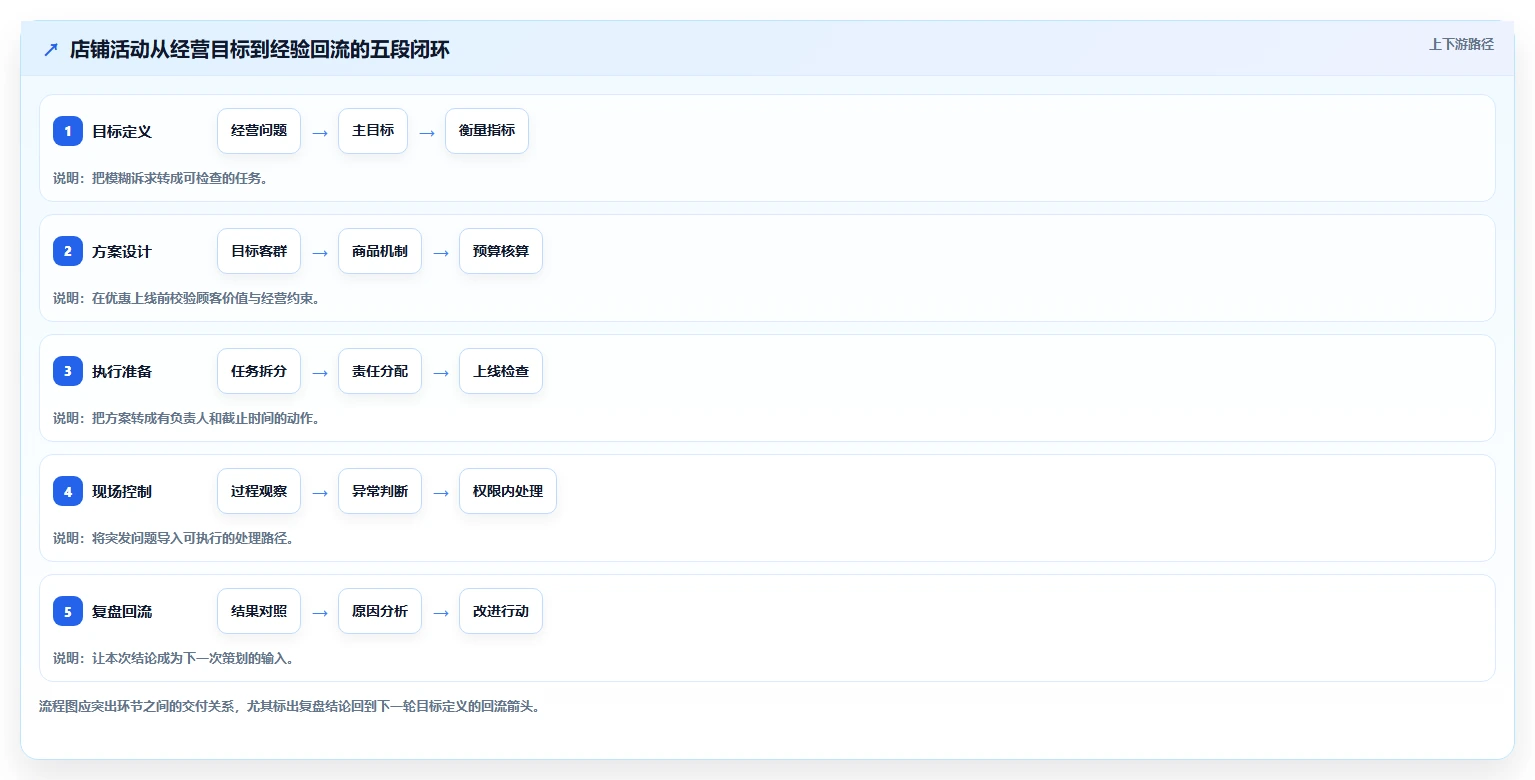Click the heading 店铺活动从经营目标到经验回流的五段闭环
Viewport: 1535px width, 780px height.
(x=260, y=49)
